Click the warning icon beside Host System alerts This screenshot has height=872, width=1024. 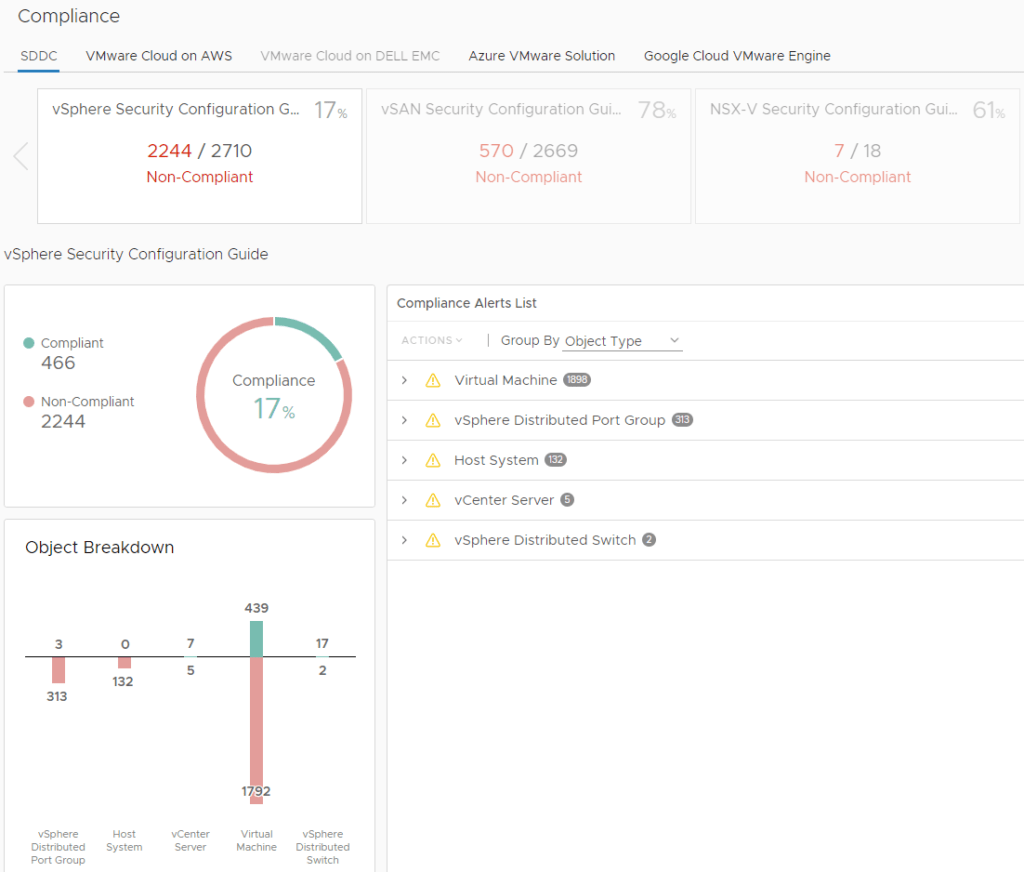433,460
